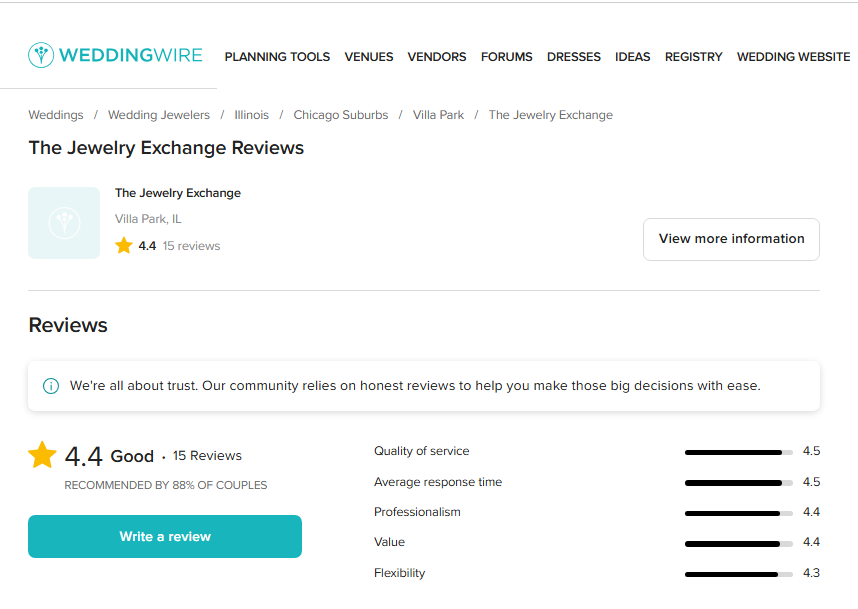The height and width of the screenshot is (609, 858).
Task: Click the Flexibility rating bar
Action: tap(739, 575)
